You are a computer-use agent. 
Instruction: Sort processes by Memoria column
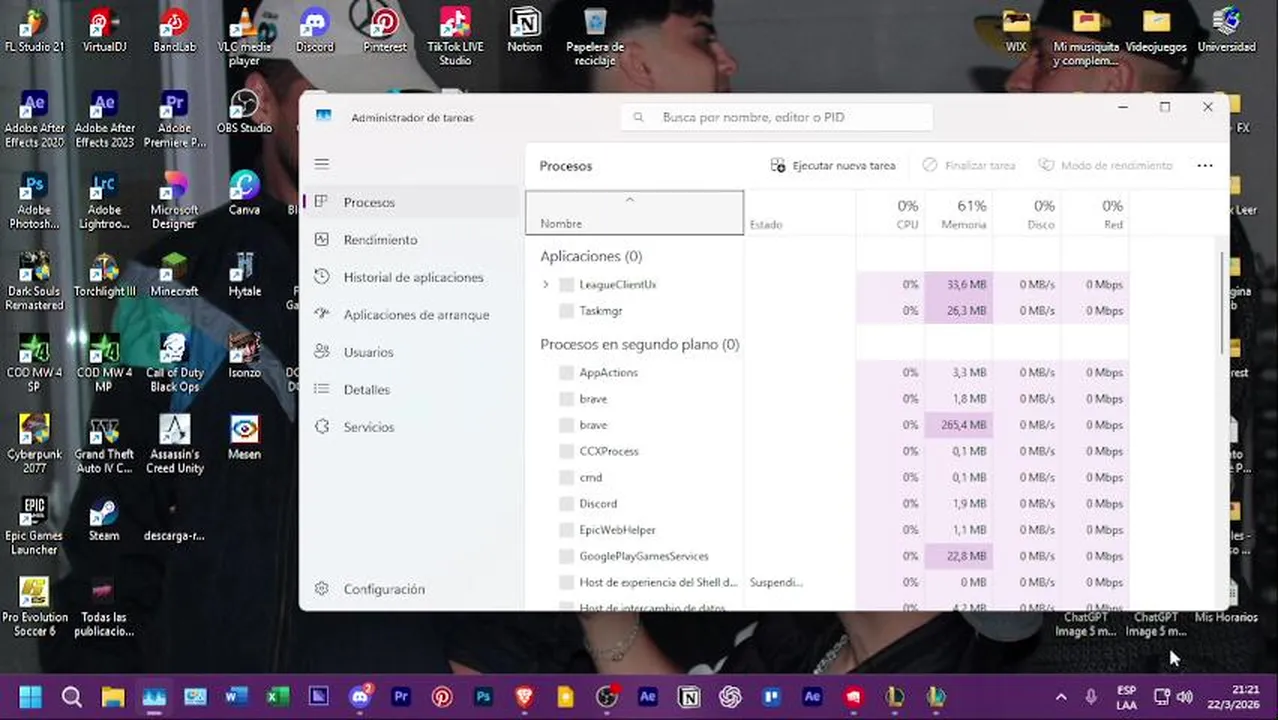(x=958, y=213)
